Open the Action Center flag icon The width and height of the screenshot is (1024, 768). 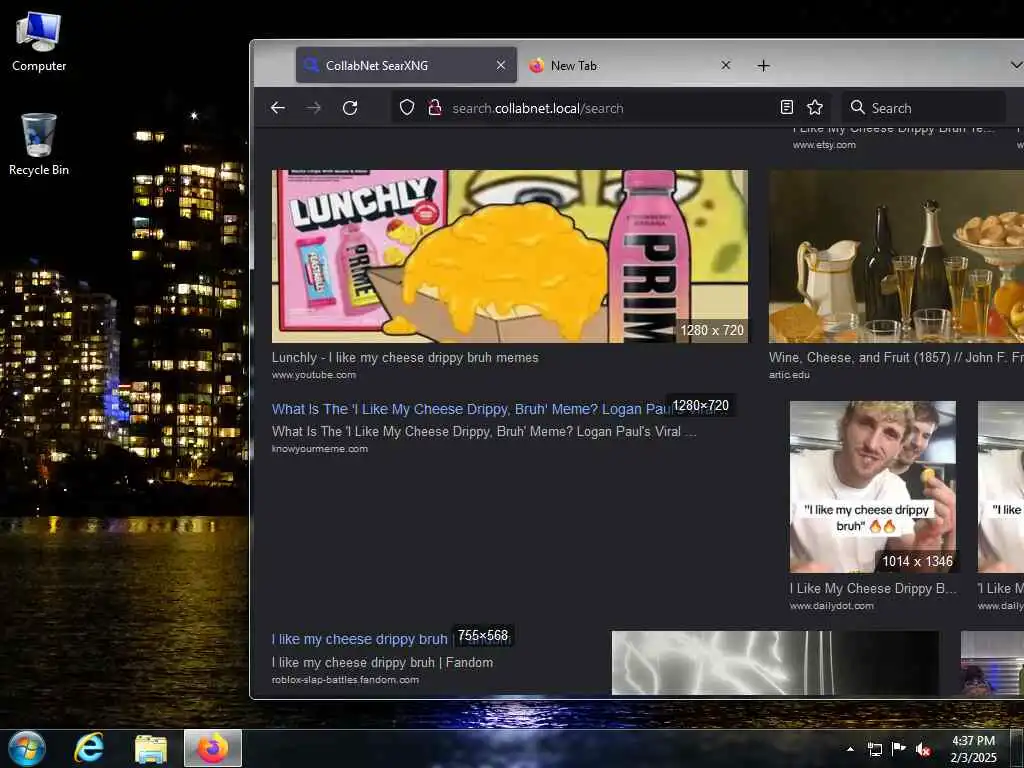click(899, 749)
